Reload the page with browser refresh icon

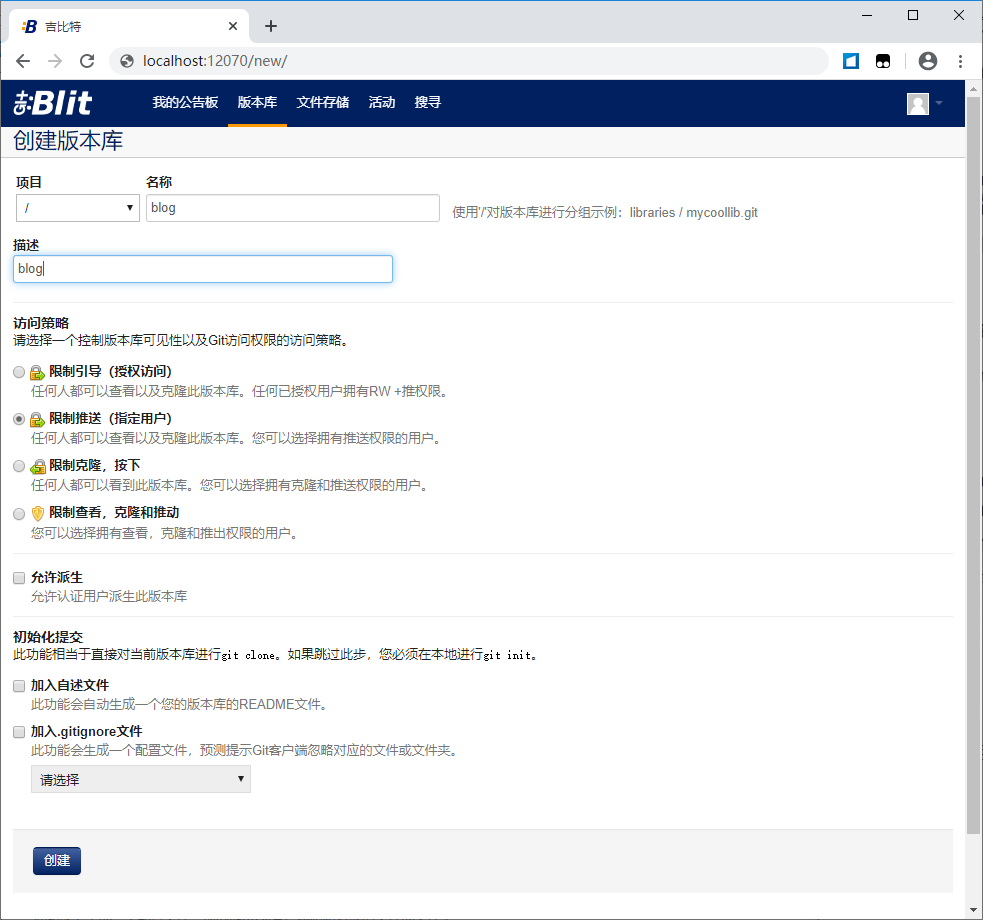point(87,61)
